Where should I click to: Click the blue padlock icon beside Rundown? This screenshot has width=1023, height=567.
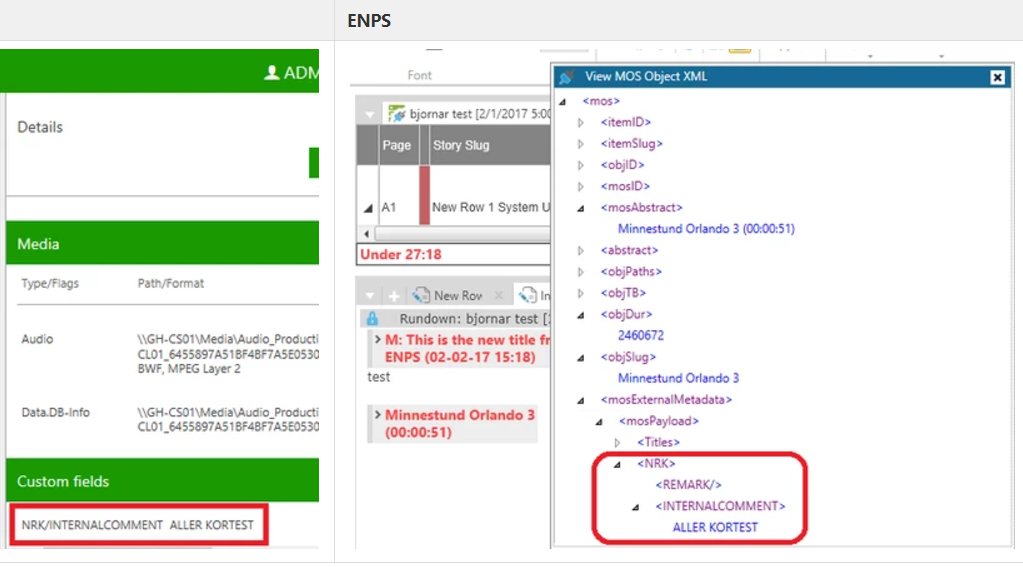[372, 319]
